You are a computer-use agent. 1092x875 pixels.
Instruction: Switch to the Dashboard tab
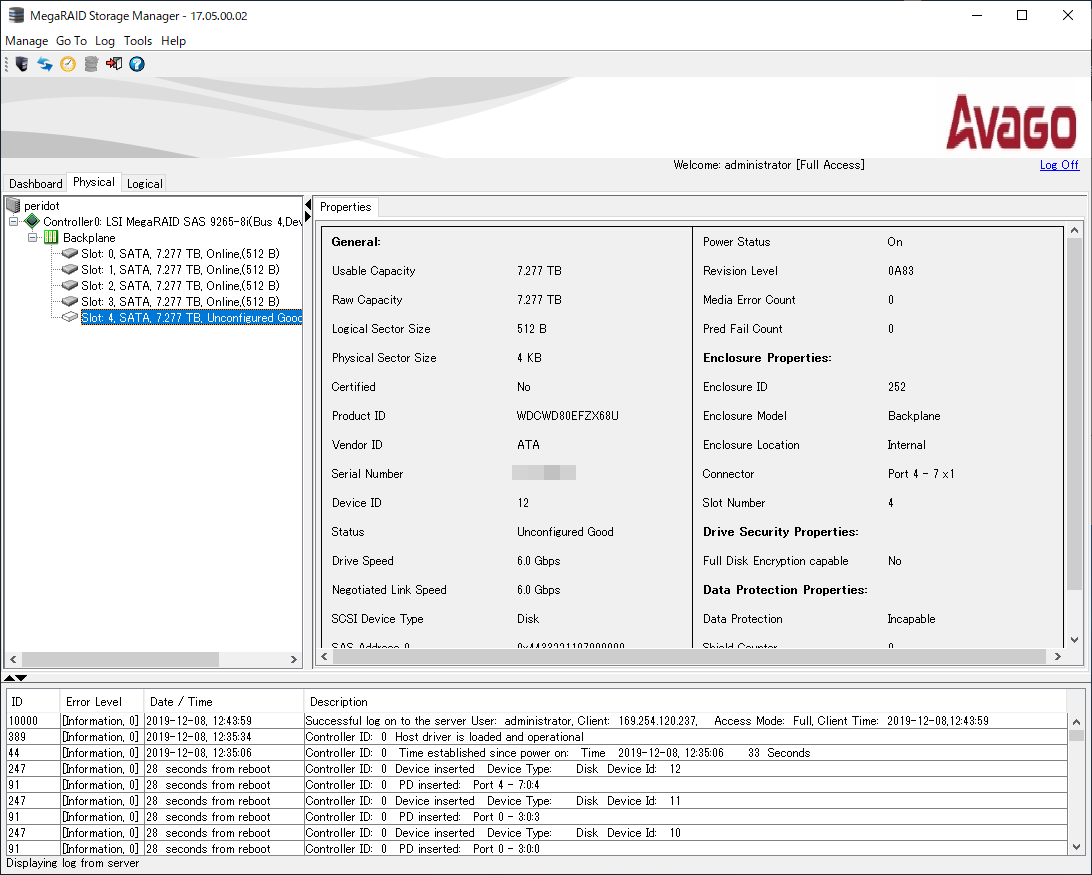point(36,183)
